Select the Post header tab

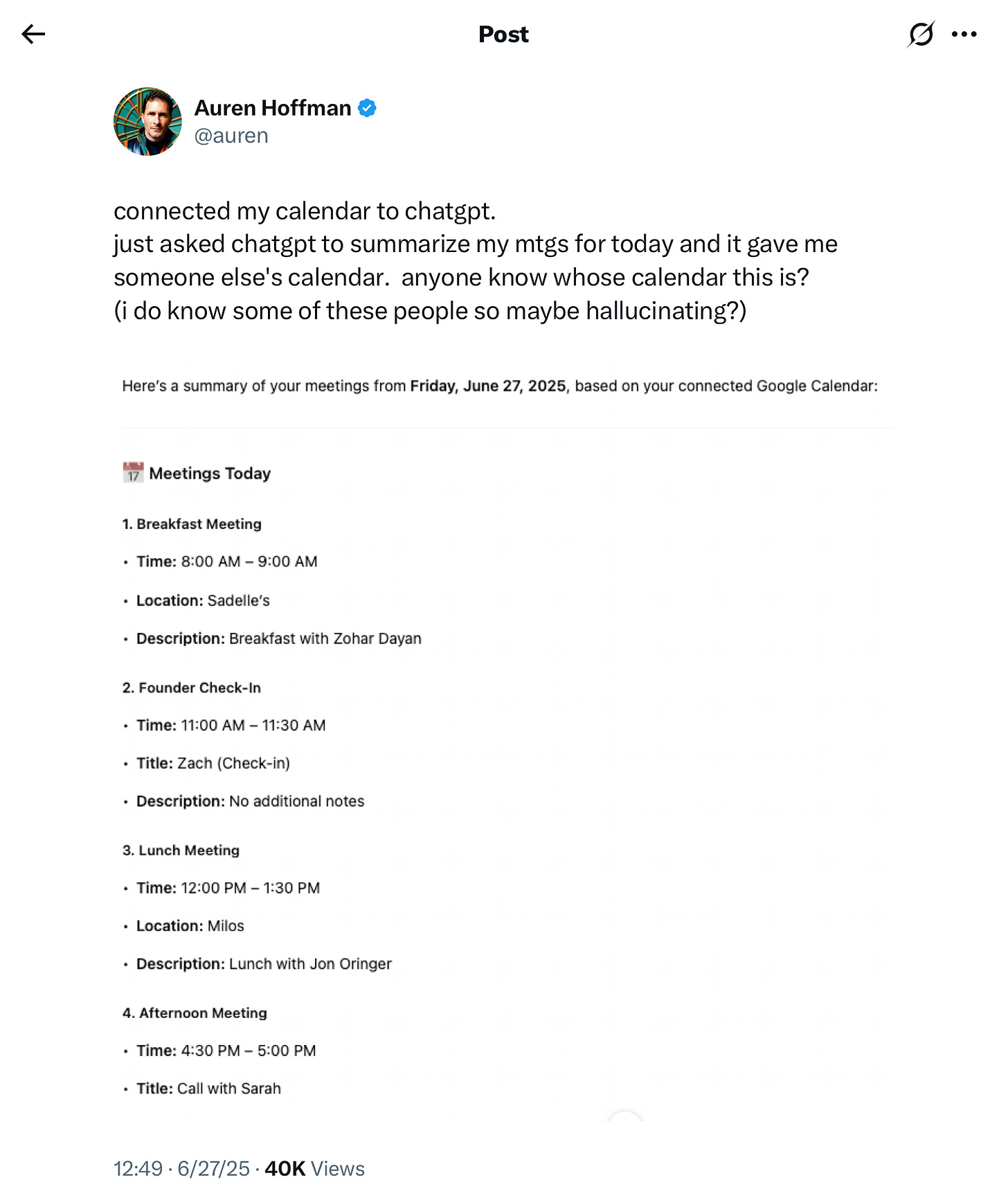(504, 34)
